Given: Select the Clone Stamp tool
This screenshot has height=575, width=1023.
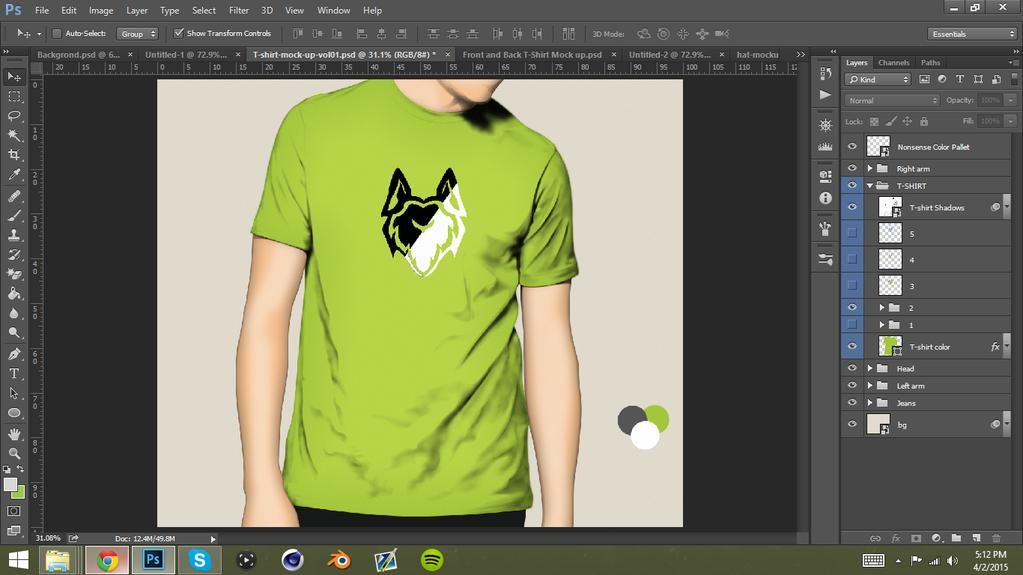Looking at the screenshot, I should (x=14, y=235).
